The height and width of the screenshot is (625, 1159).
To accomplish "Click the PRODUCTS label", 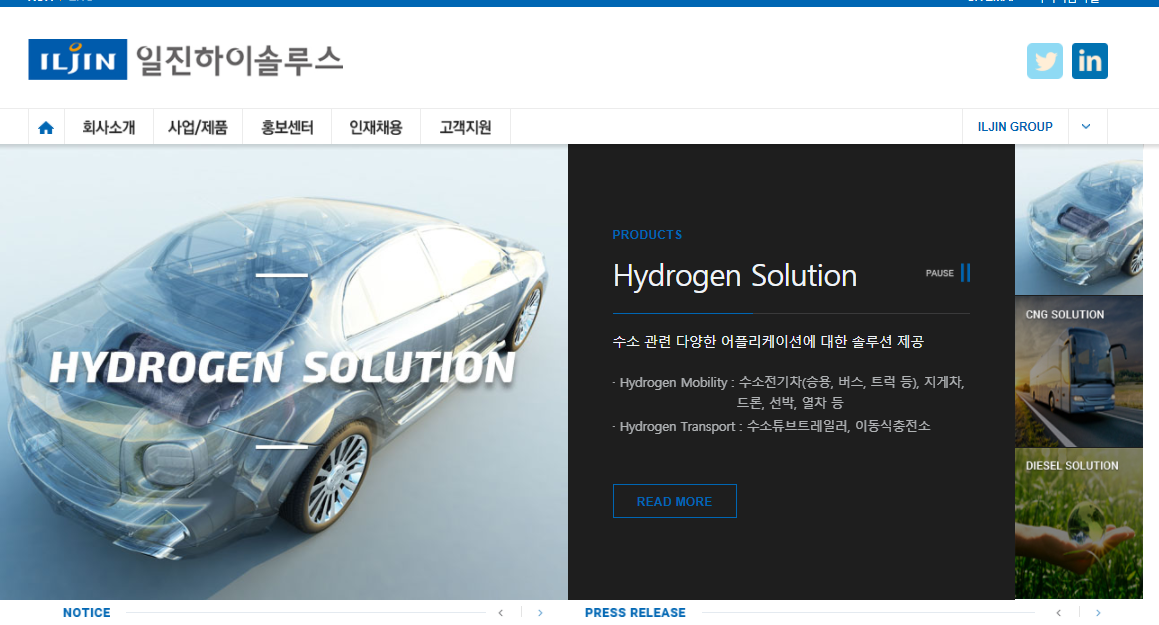I will point(647,234).
